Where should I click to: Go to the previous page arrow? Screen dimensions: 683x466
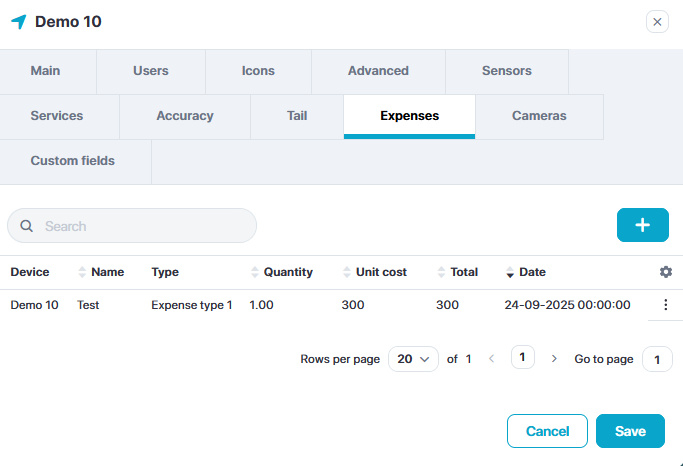[x=491, y=359]
